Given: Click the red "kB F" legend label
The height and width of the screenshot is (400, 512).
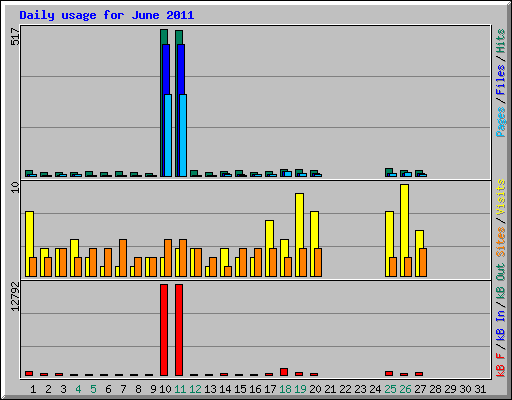Looking at the screenshot, I should click(x=500, y=365).
